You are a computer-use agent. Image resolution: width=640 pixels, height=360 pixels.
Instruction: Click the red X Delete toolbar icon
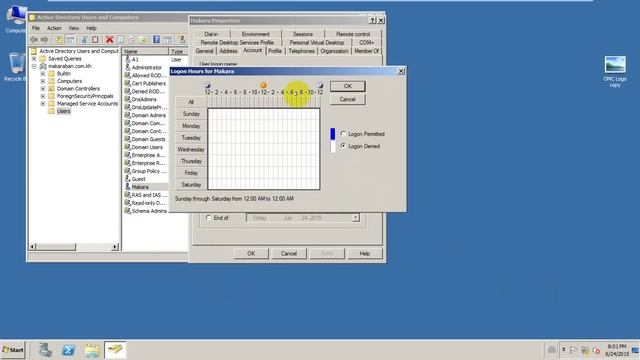click(109, 39)
